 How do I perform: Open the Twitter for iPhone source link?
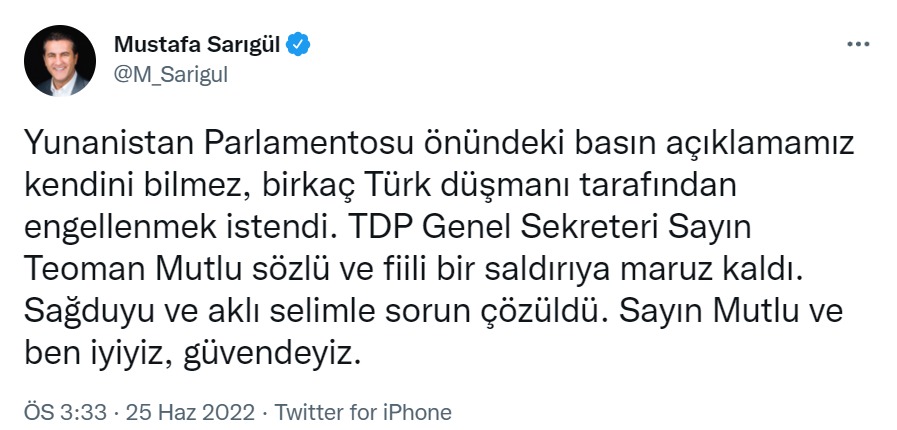pos(363,412)
